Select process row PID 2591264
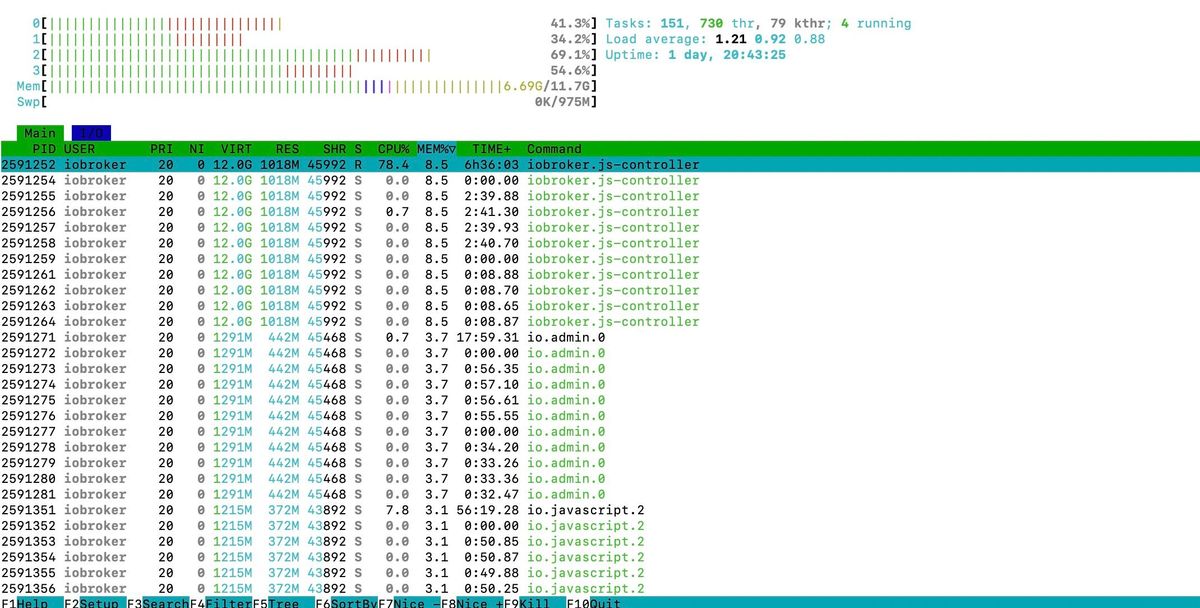1200x608 pixels. click(600, 322)
